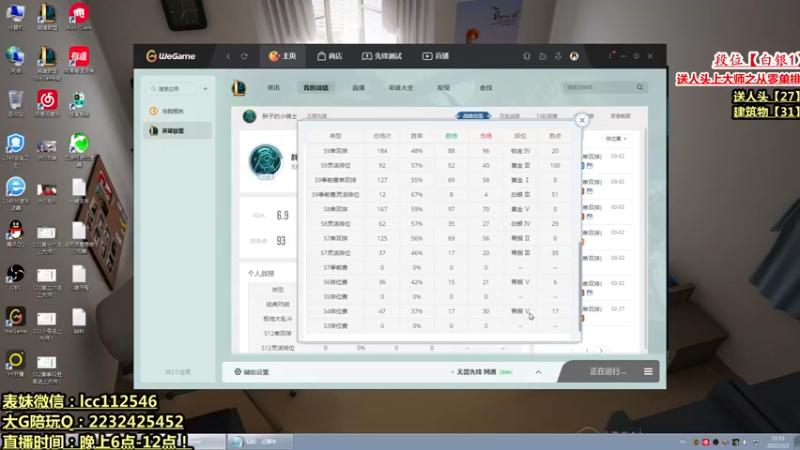Open the hamburger menu next to 正在运行
Image resolution: width=800 pixels, height=450 pixels.
[648, 371]
